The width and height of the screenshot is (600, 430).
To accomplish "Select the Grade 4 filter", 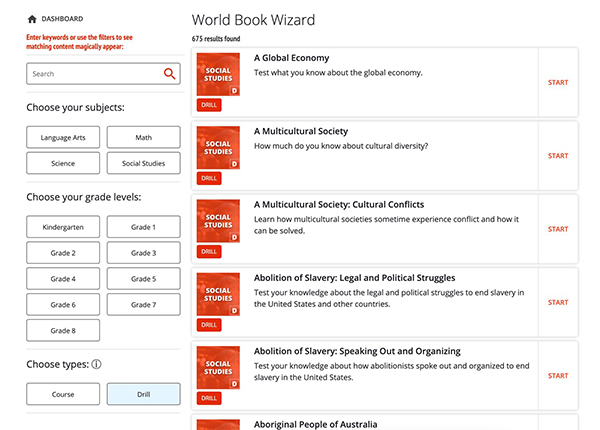I will point(63,279).
